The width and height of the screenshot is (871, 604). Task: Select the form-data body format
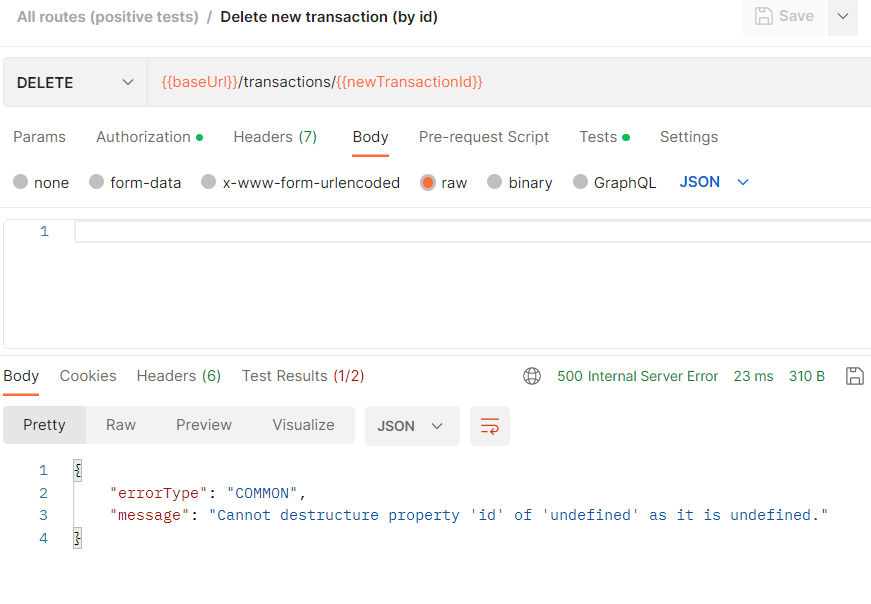[135, 182]
